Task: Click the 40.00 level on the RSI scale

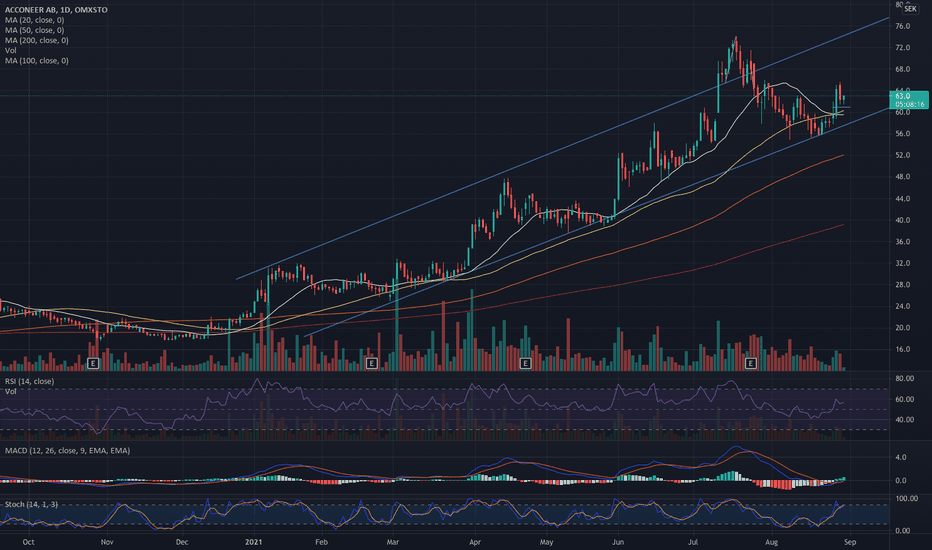Action: 904,419
